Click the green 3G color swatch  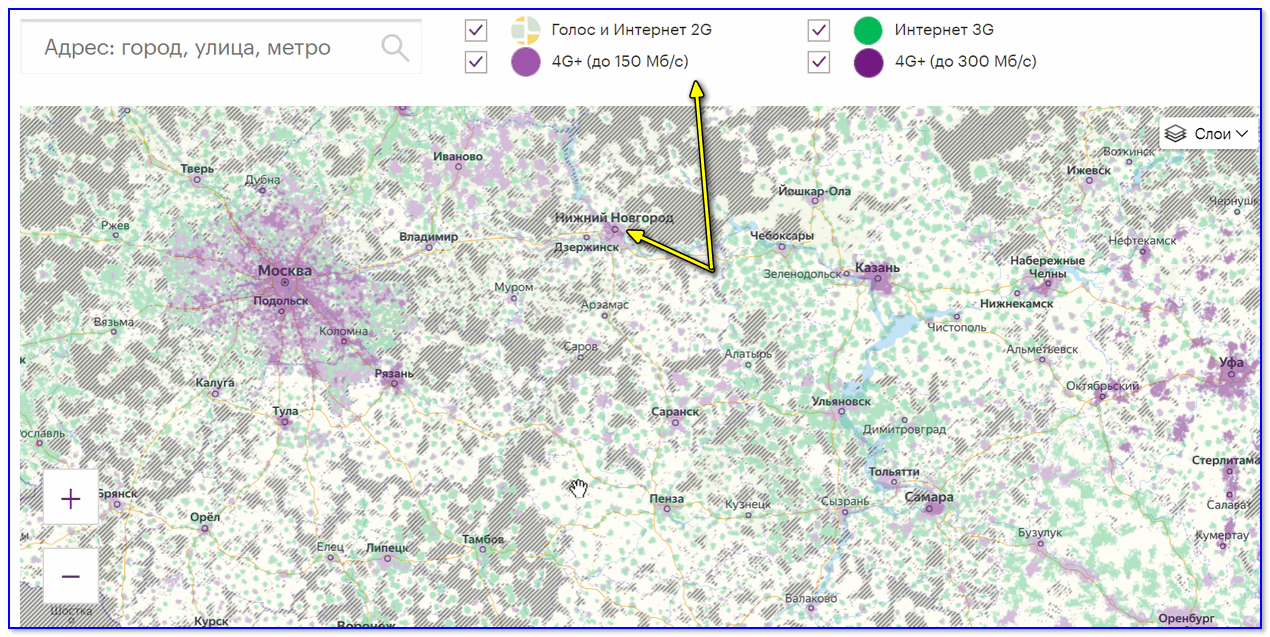click(868, 30)
